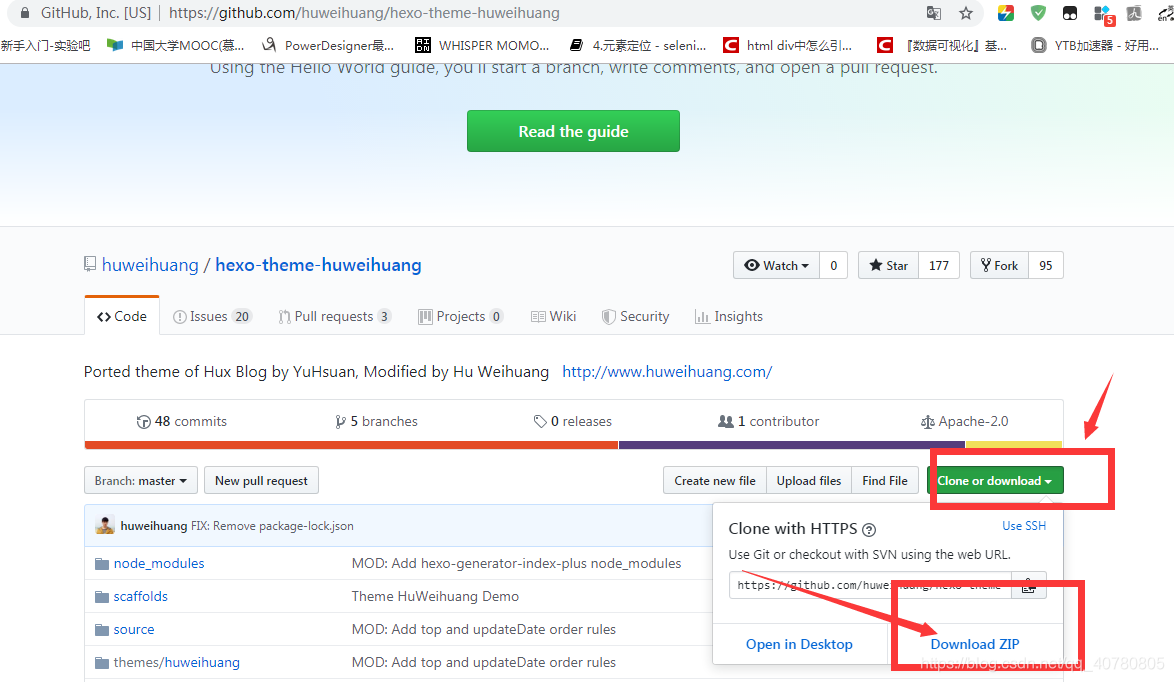The height and width of the screenshot is (682, 1174).
Task: Click Download ZIP
Action: [975, 645]
